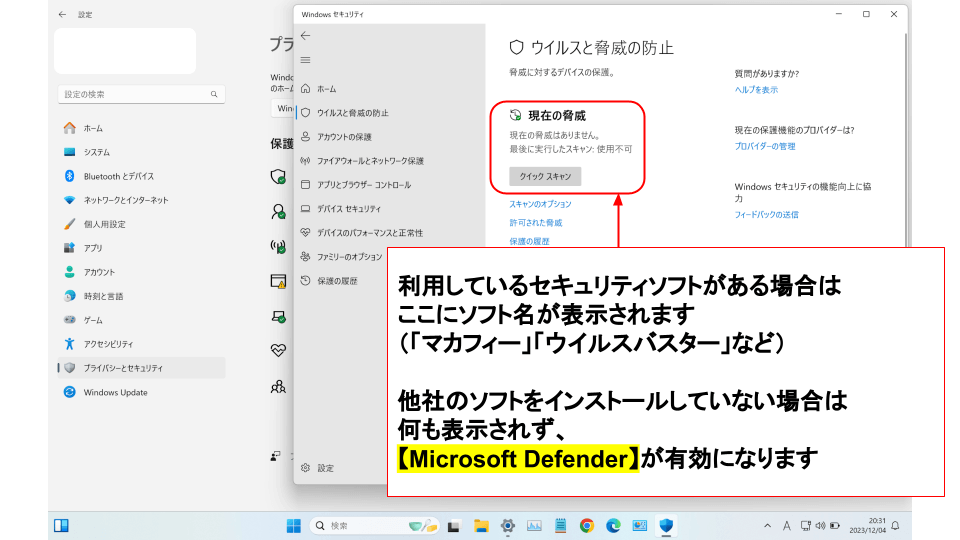Image resolution: width=960 pixels, height=540 pixels.
Task: Open ホーム in the Windows Security sidebar
Action: click(326, 89)
